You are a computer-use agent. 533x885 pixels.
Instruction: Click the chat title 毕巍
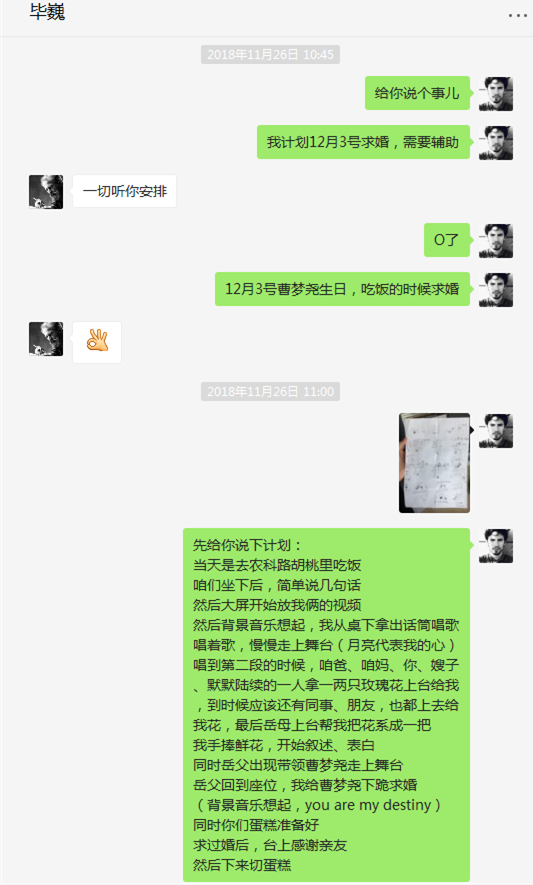47,12
